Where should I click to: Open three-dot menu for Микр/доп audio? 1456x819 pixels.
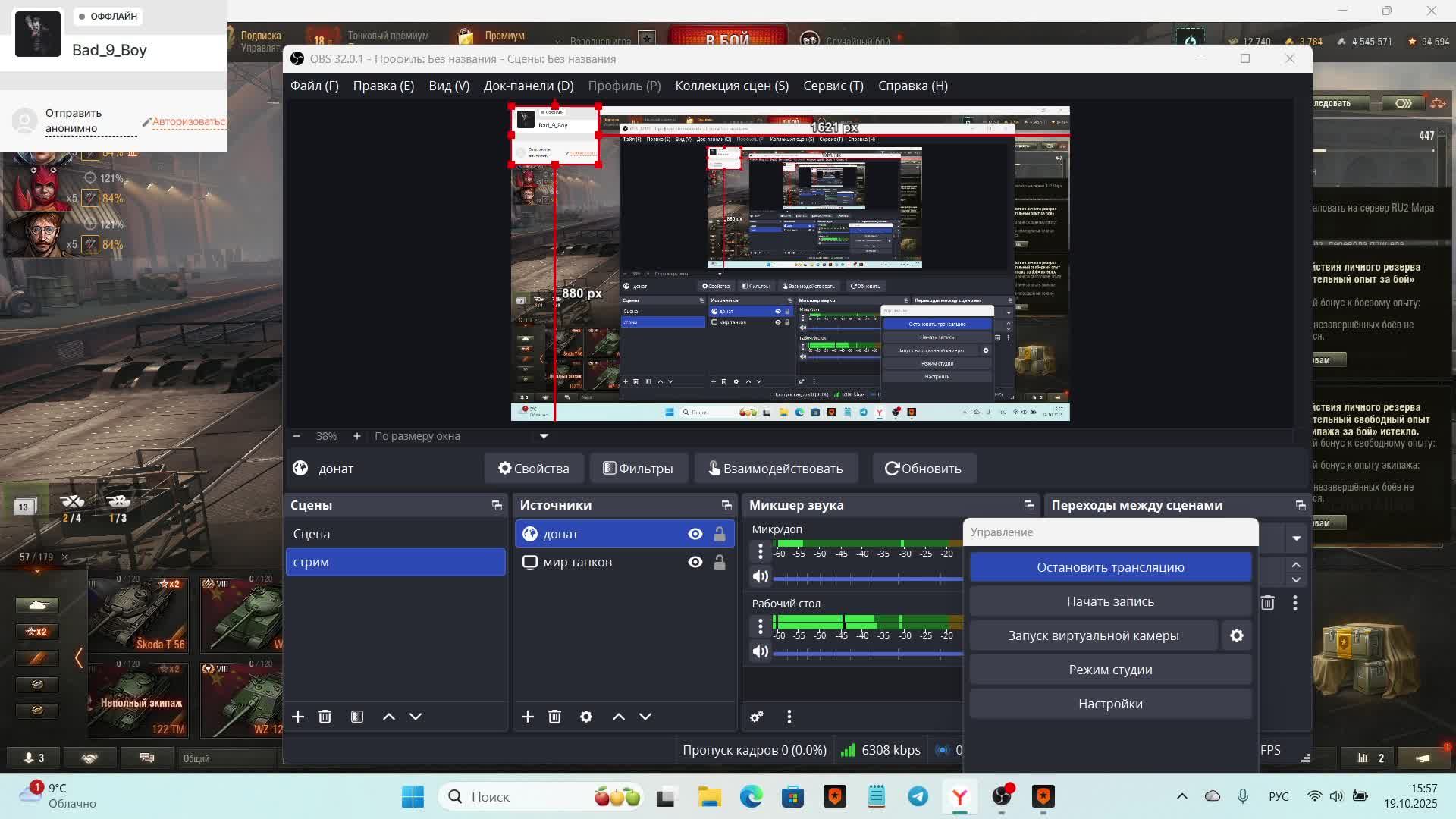click(x=761, y=551)
